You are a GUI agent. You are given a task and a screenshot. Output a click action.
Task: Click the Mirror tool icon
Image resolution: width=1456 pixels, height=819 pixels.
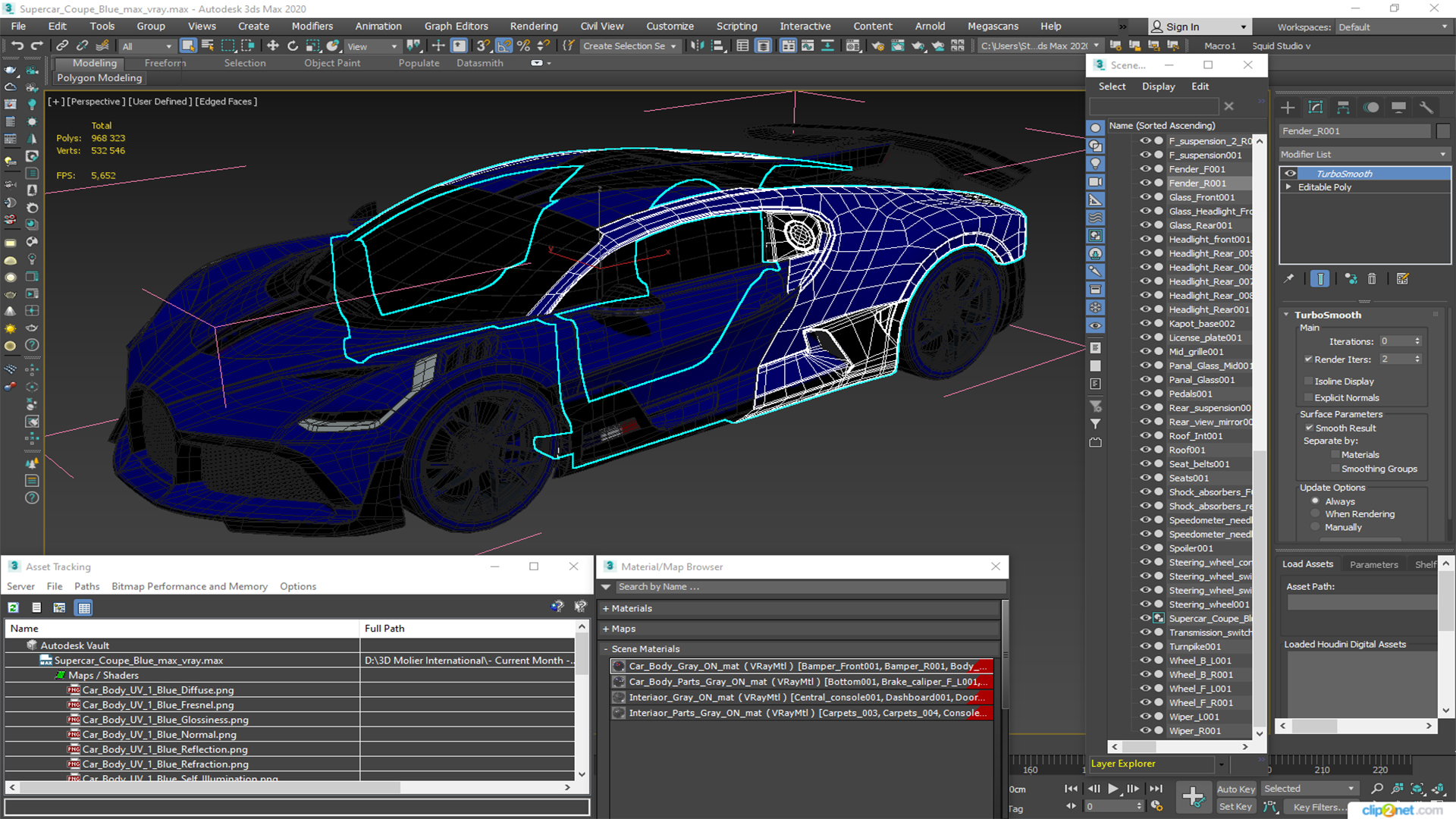(697, 45)
